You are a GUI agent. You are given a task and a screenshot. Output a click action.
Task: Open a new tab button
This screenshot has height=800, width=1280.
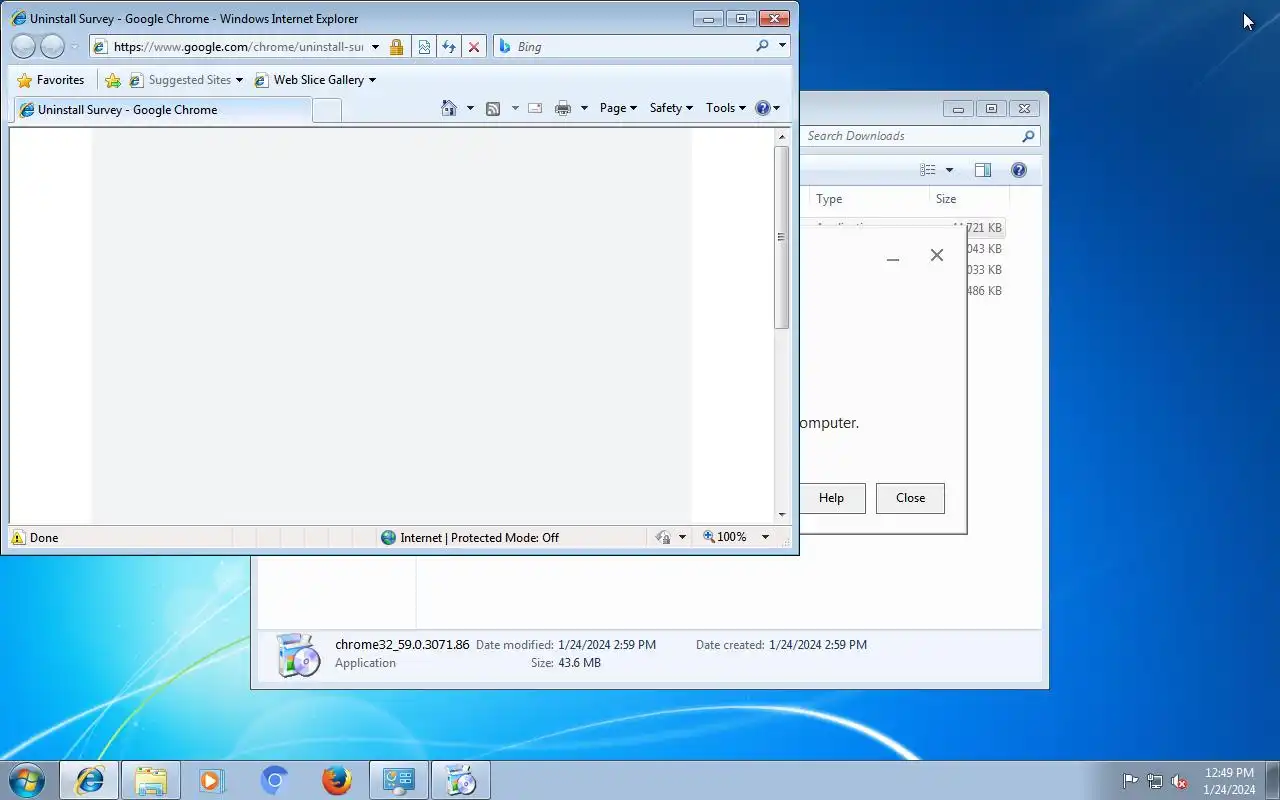[x=326, y=111]
